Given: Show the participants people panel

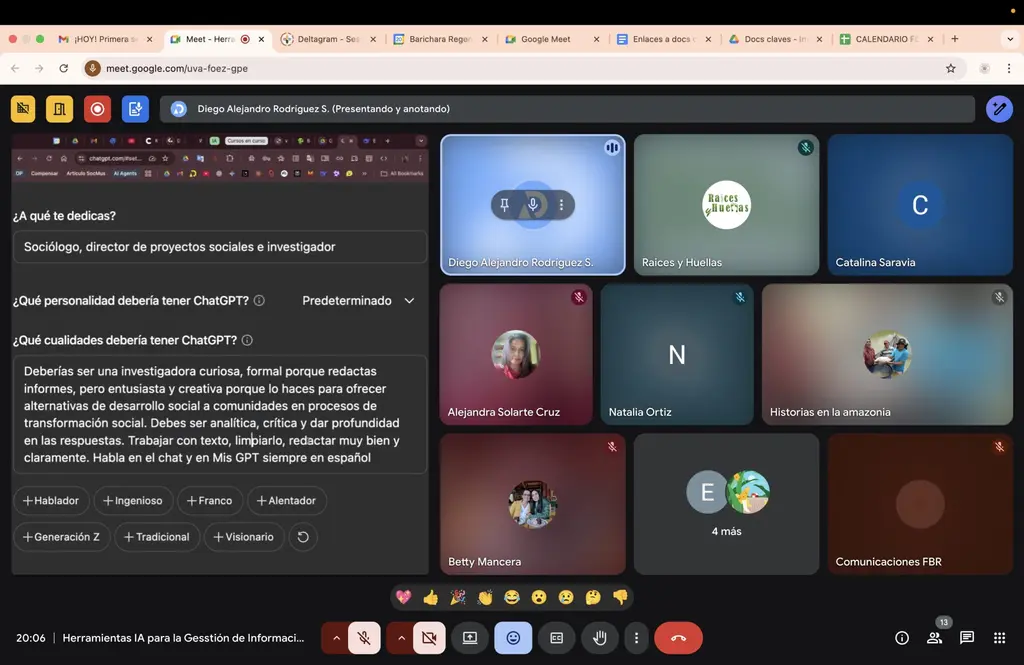Looking at the screenshot, I should click(x=935, y=638).
